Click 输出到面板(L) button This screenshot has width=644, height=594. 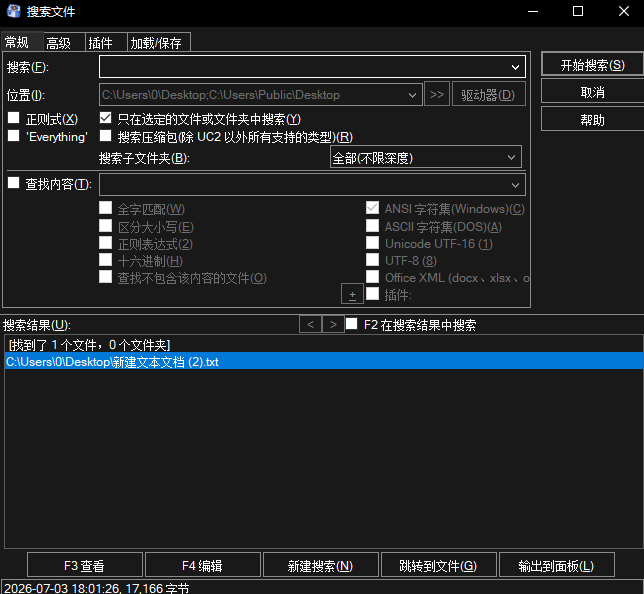[x=557, y=565]
